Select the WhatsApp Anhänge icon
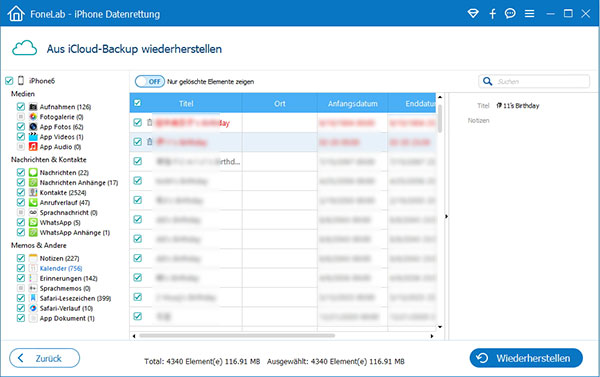 tap(33, 232)
